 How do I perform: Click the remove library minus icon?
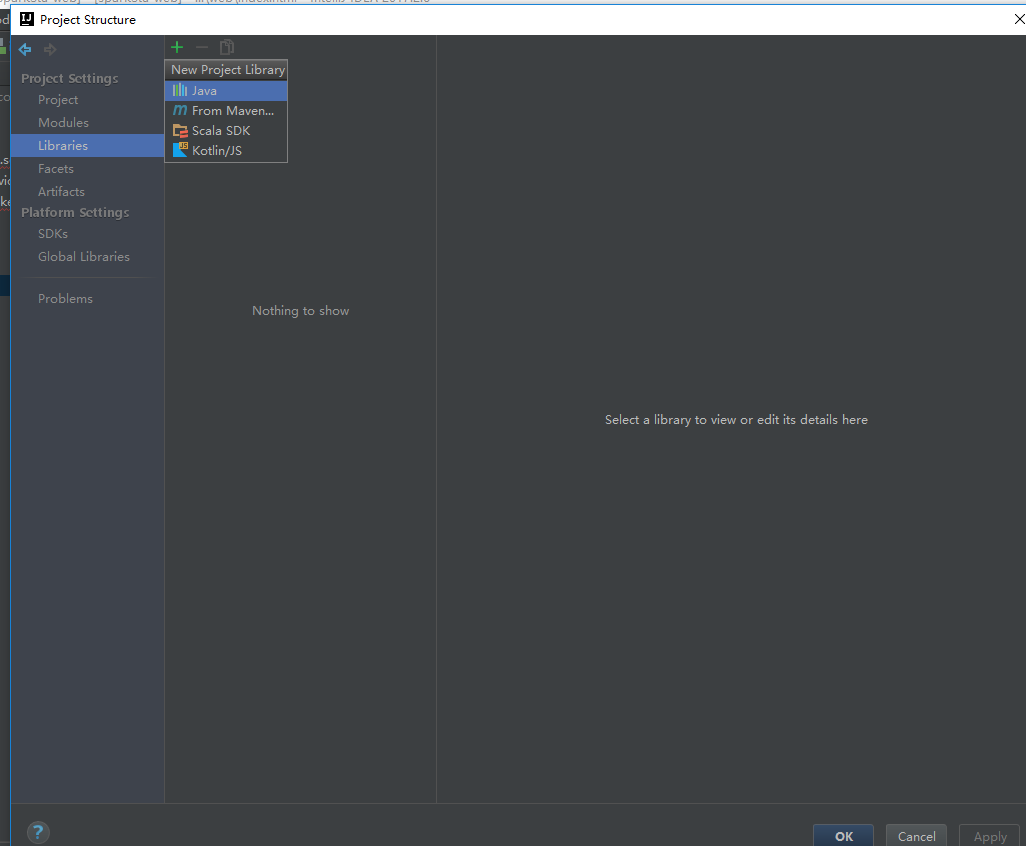click(202, 47)
